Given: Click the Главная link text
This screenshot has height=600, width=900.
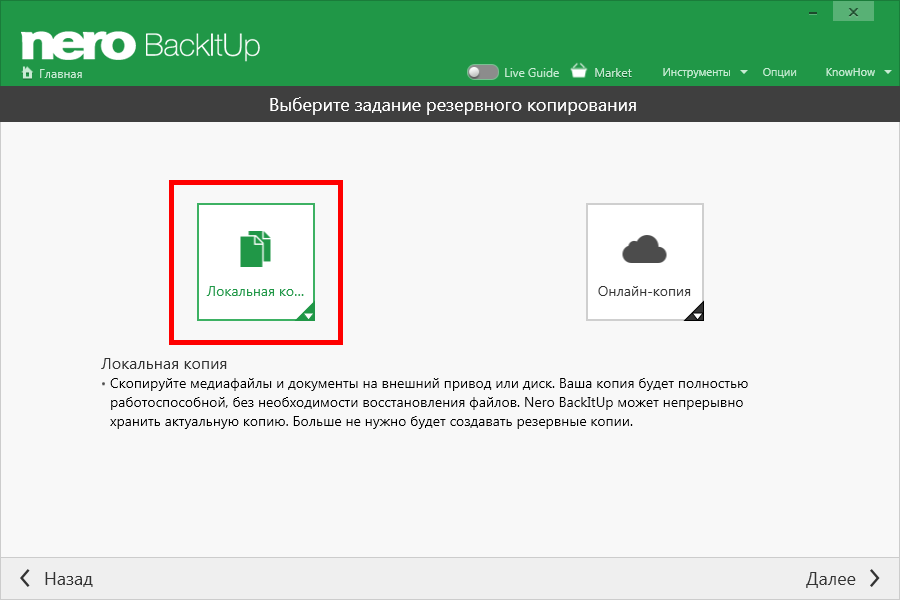Looking at the screenshot, I should click(61, 74).
